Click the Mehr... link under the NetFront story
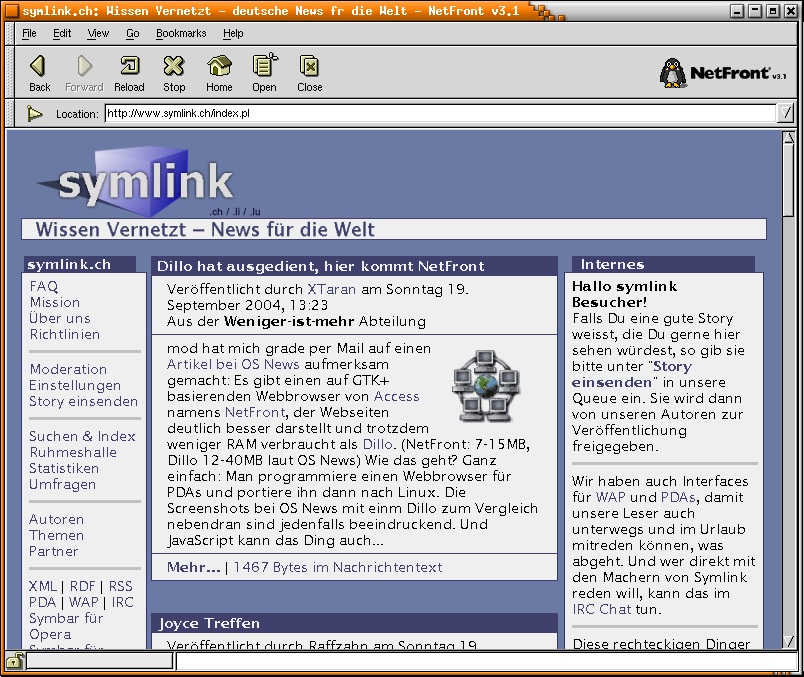 tap(190, 567)
